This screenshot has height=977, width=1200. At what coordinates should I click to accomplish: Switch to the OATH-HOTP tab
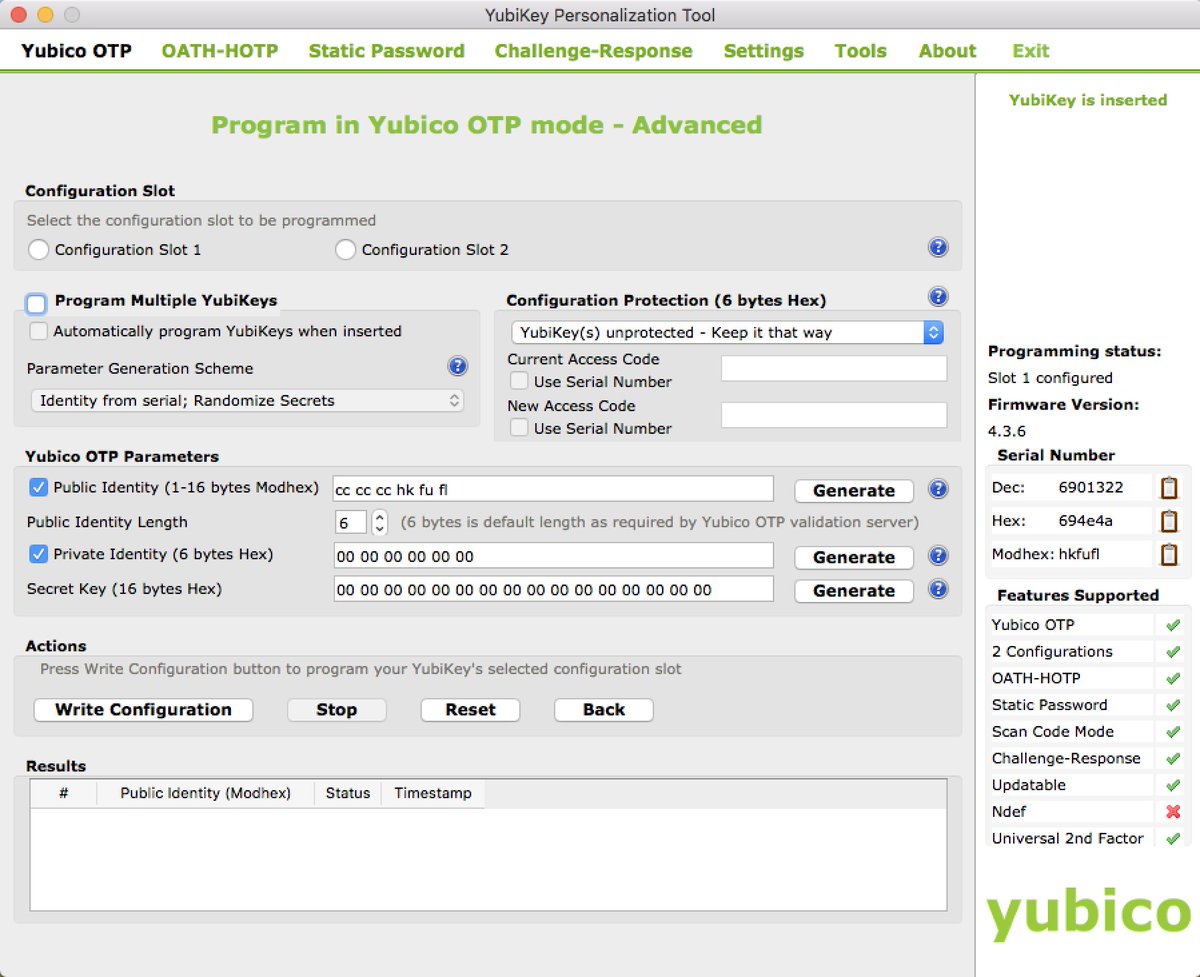click(x=220, y=51)
